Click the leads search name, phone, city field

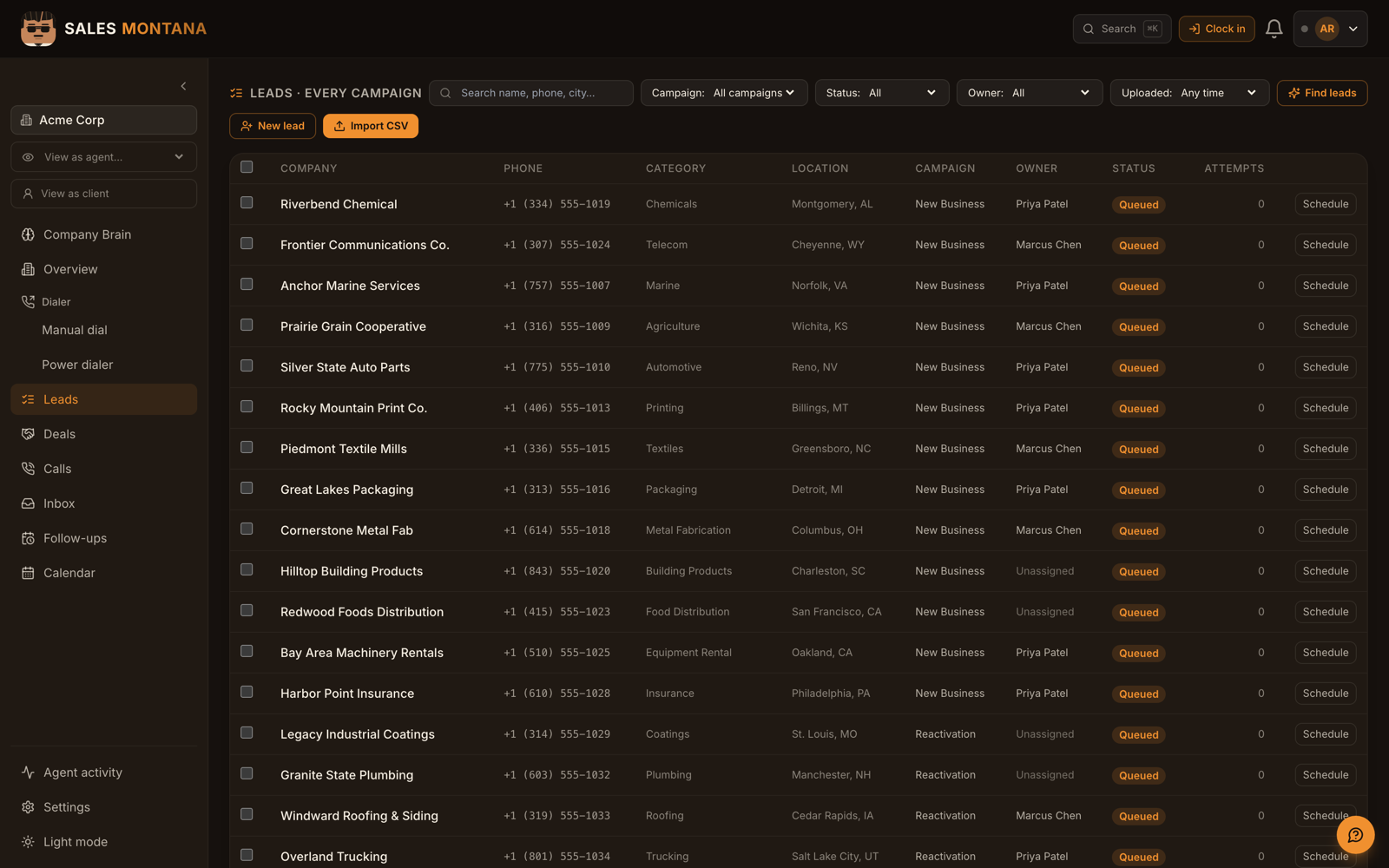[531, 93]
